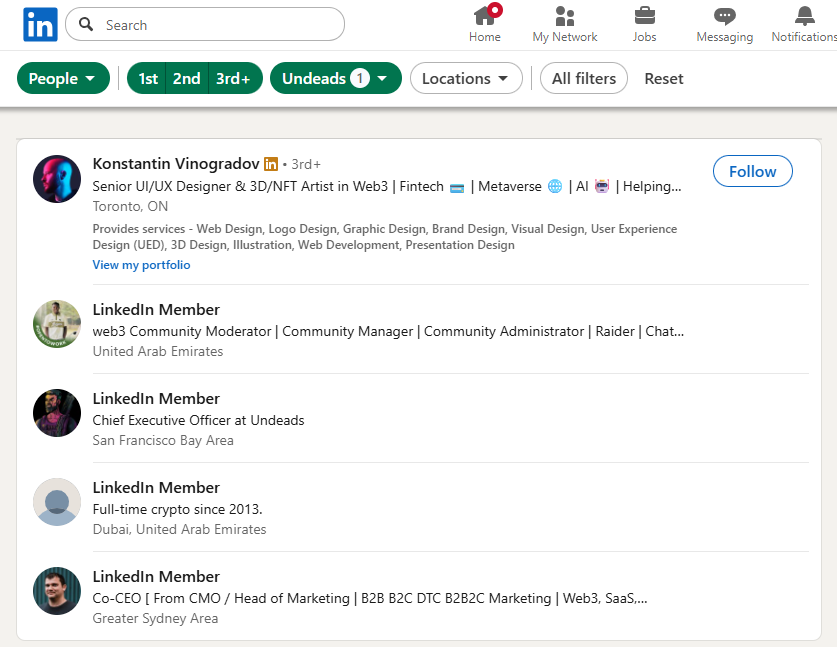Click the magnifier icon in search box
The width and height of the screenshot is (837, 647).
tap(86, 25)
